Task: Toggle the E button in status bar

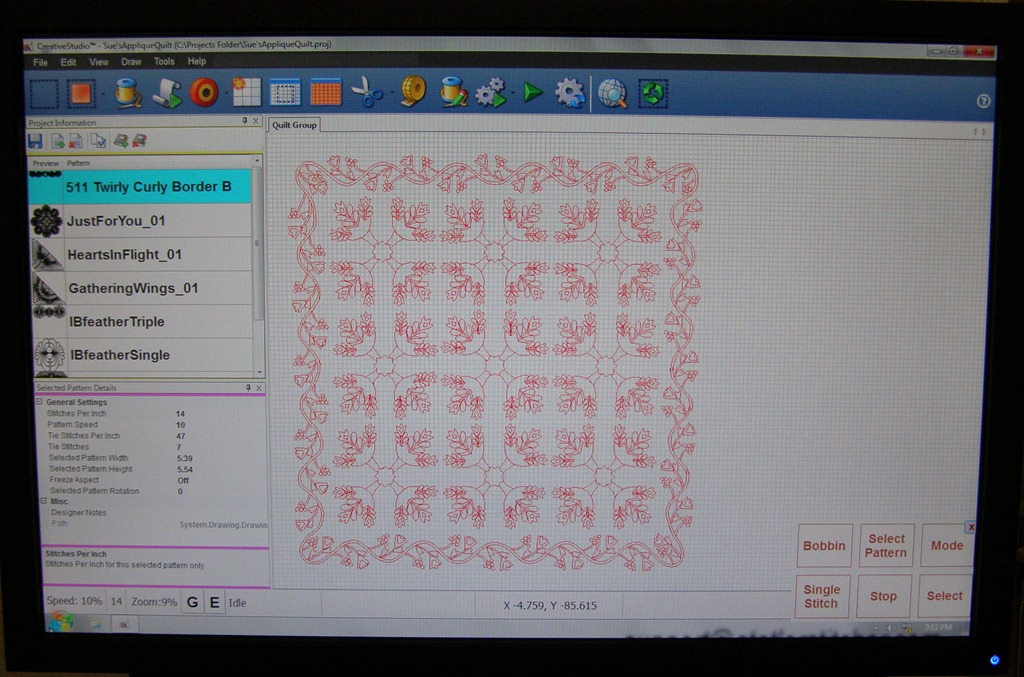Action: 214,602
